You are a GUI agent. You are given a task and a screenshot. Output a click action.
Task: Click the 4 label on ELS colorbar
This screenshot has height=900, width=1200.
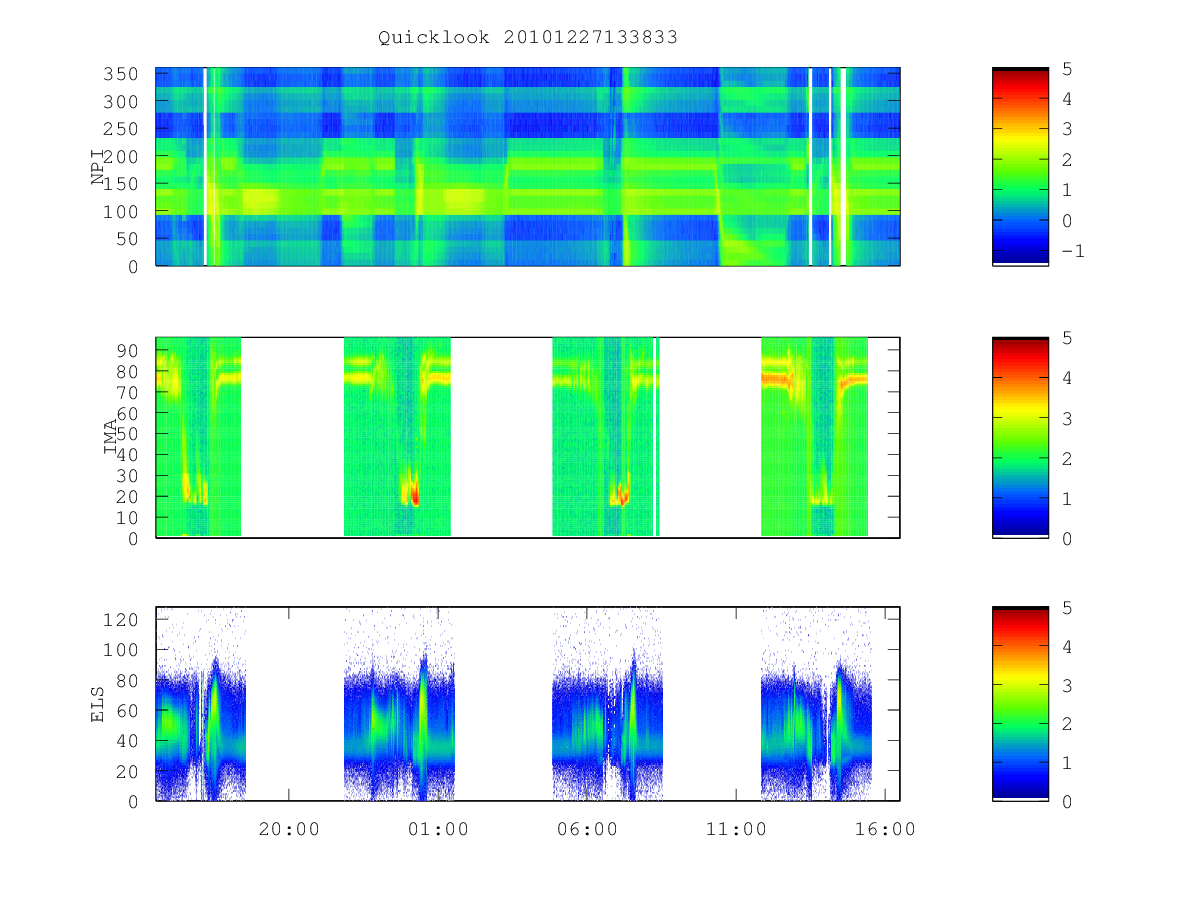(1069, 647)
